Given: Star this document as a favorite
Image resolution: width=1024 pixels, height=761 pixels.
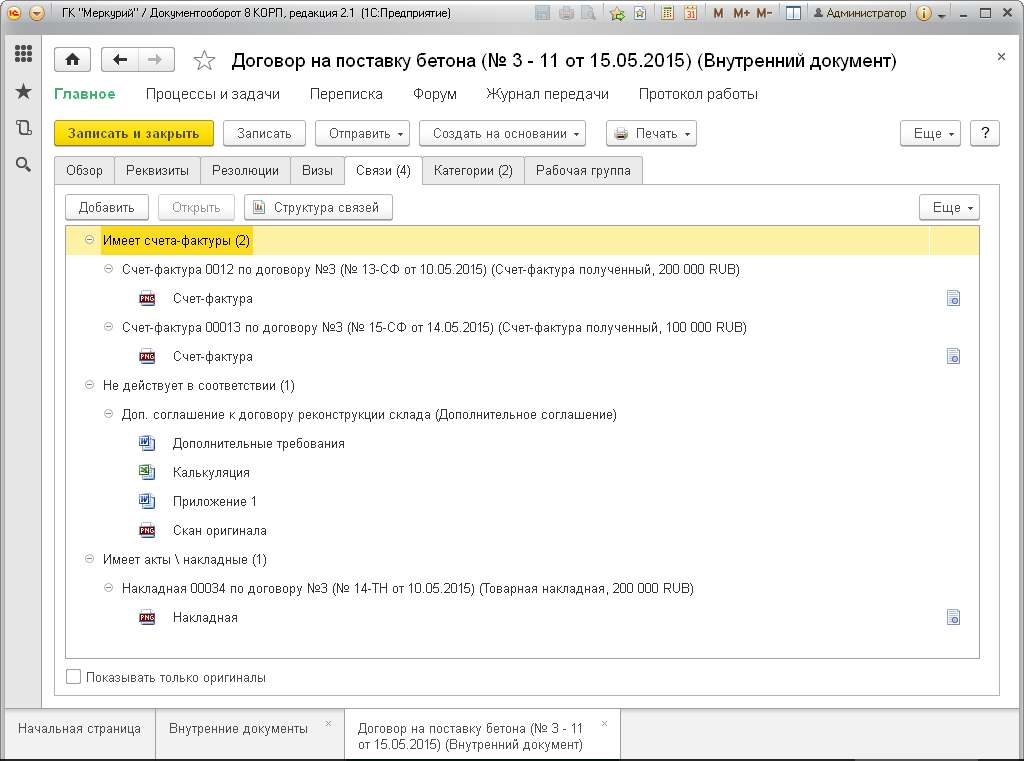Looking at the screenshot, I should point(204,61).
